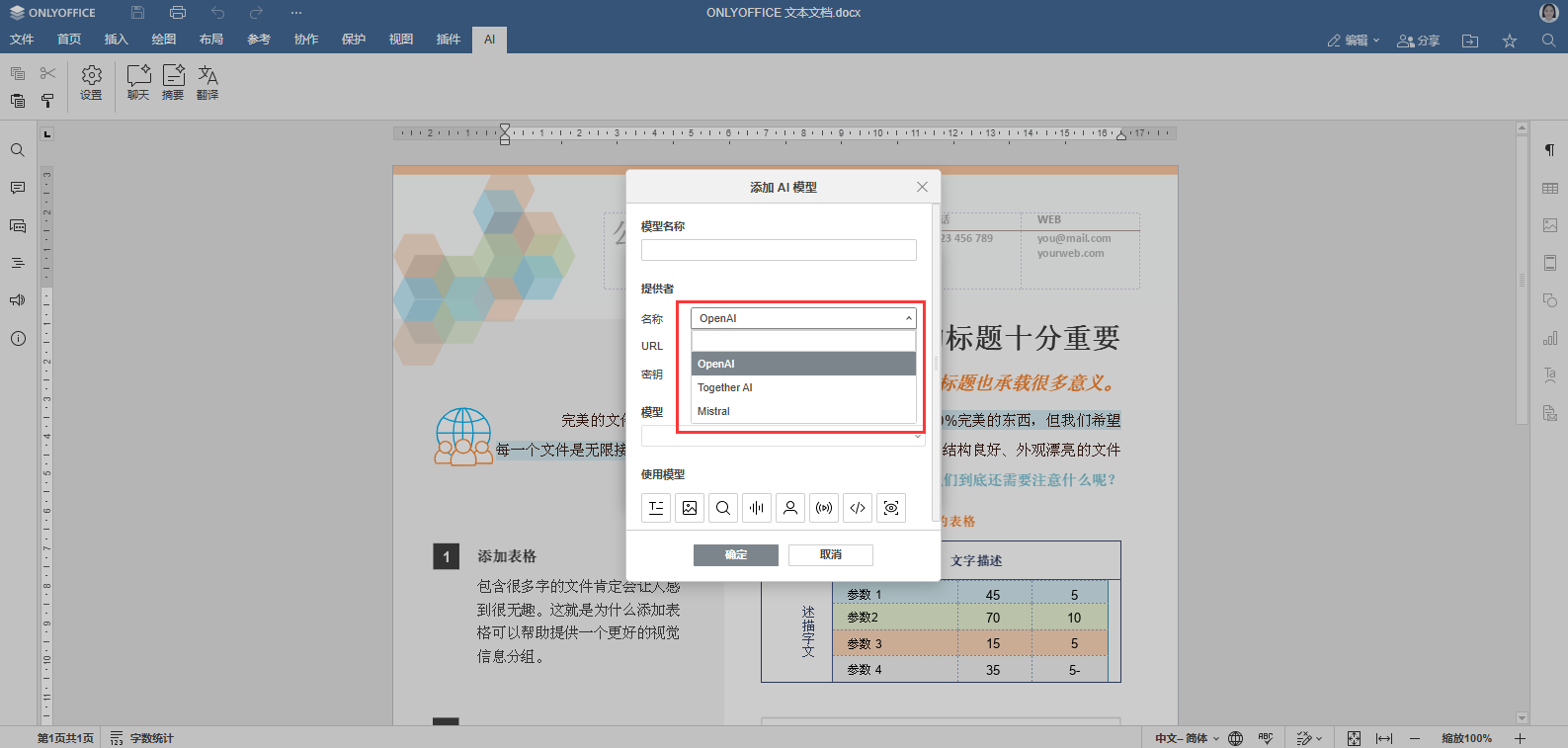Switch to the 绘图 tab
This screenshot has height=748, width=1568.
pyautogui.click(x=164, y=40)
